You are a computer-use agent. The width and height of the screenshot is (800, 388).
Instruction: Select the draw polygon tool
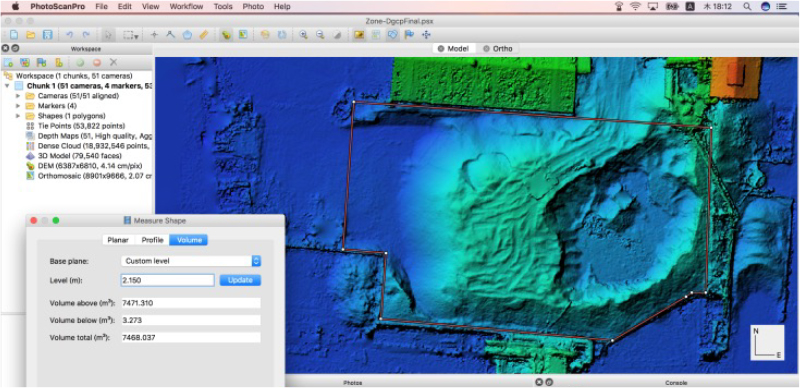click(187, 35)
